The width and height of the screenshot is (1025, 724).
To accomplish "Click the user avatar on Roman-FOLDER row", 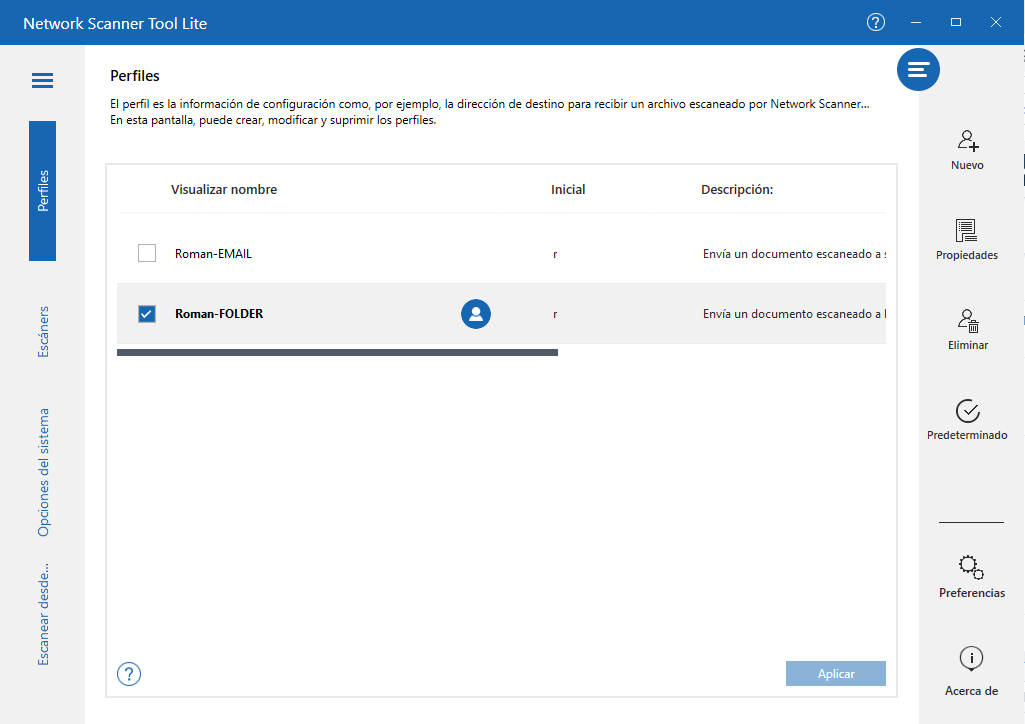I will tap(476, 314).
